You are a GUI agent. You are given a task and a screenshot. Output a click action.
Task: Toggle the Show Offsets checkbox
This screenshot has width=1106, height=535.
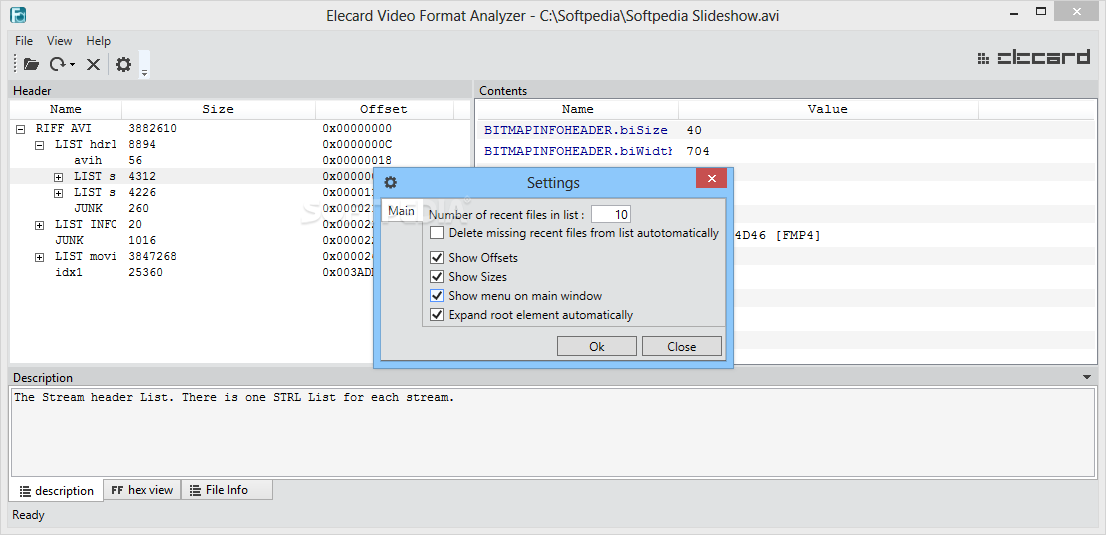click(437, 258)
